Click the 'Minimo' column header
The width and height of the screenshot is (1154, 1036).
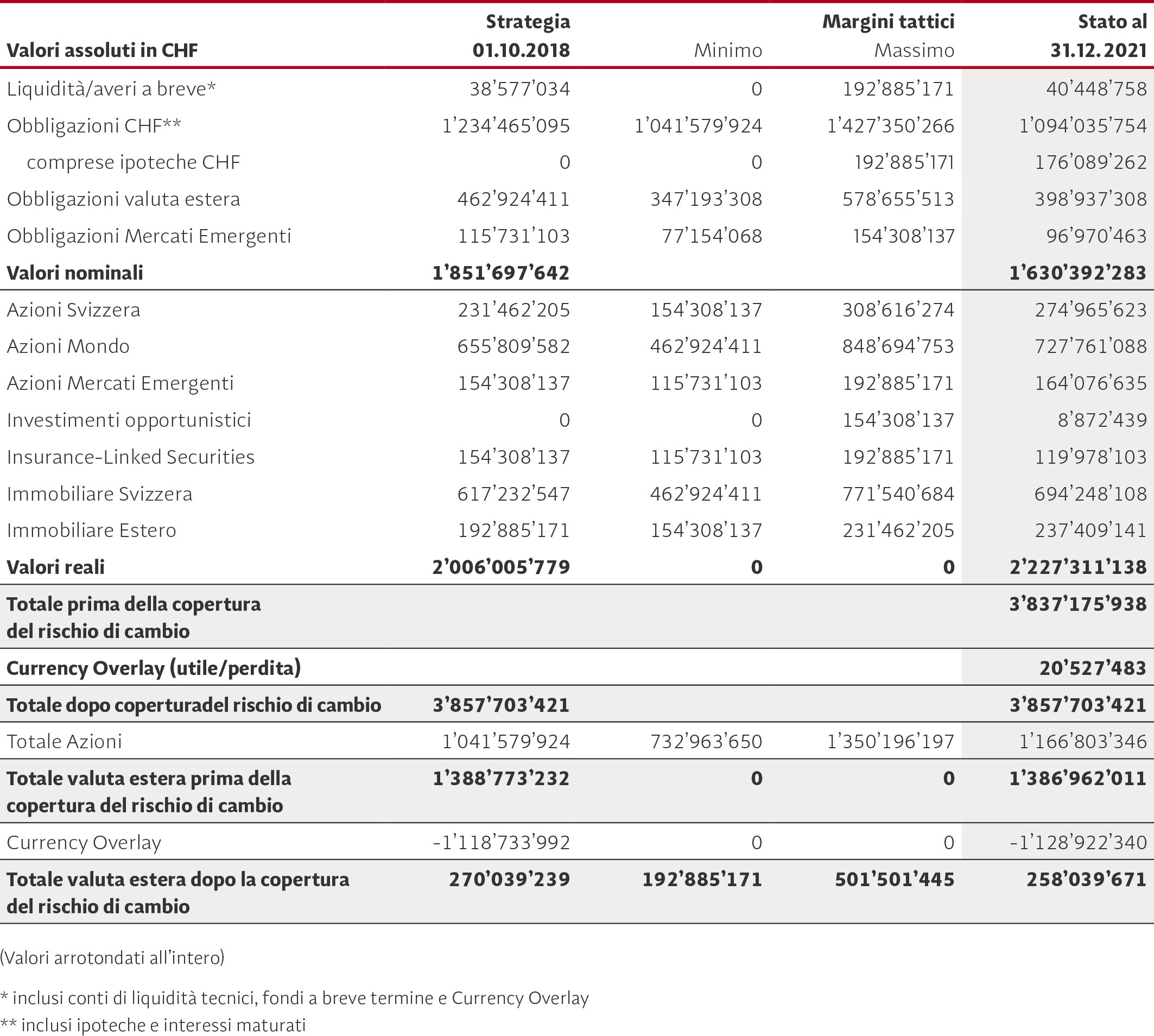click(728, 50)
